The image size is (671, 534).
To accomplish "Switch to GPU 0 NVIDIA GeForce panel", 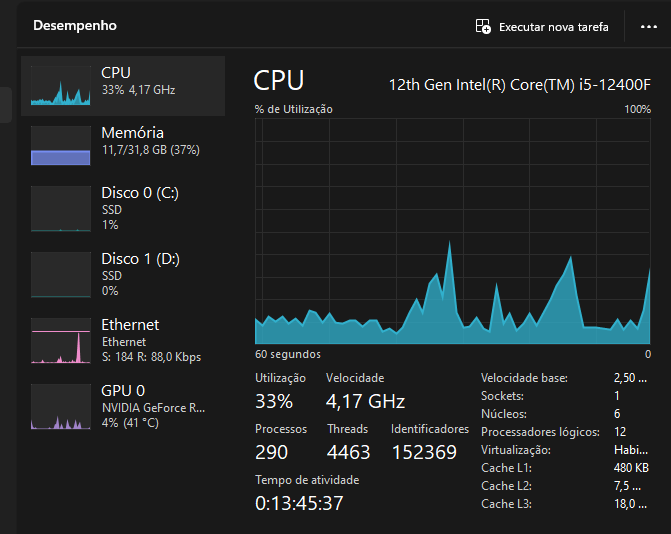I will coord(123,406).
